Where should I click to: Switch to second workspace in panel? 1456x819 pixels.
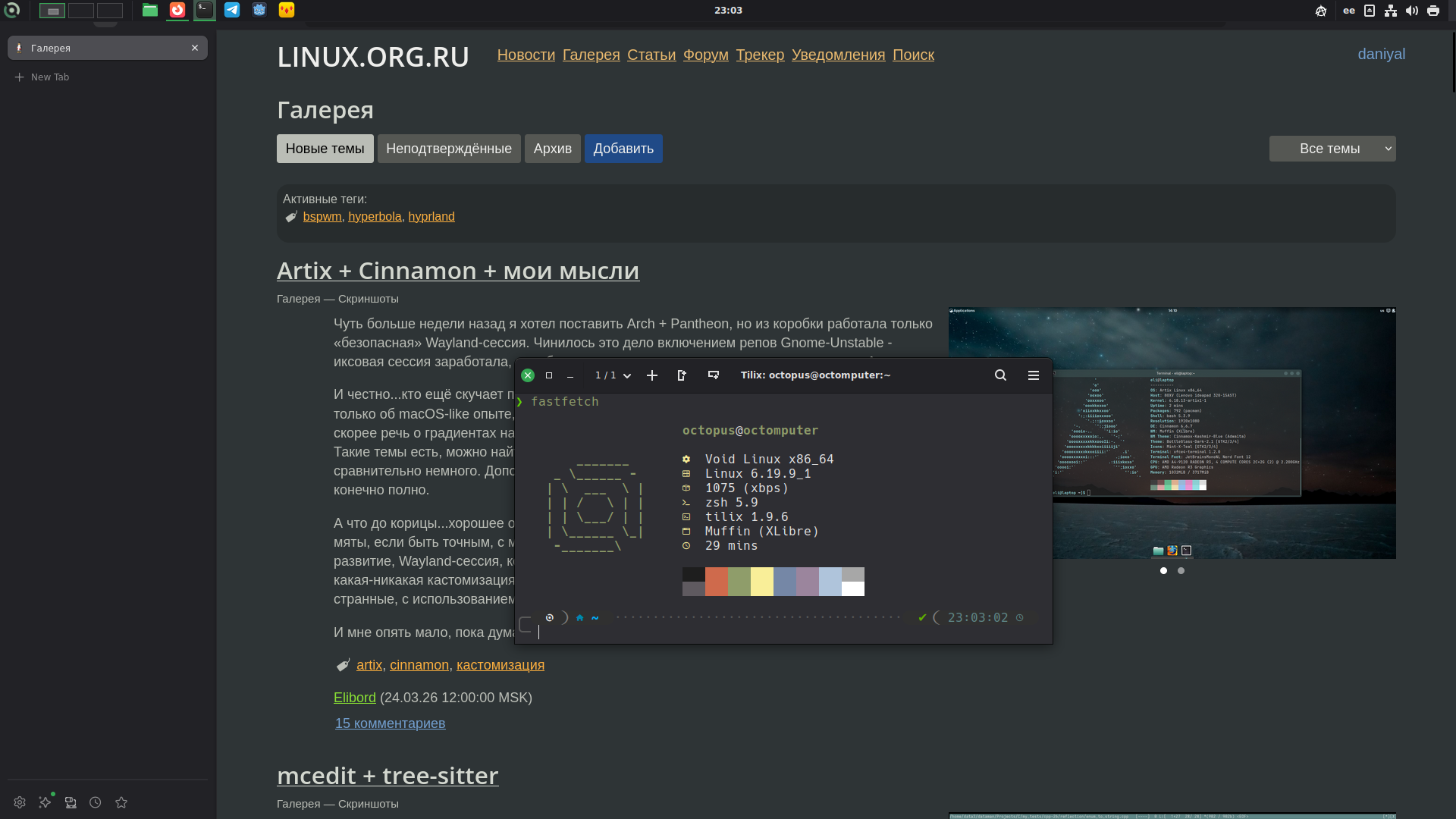point(81,11)
